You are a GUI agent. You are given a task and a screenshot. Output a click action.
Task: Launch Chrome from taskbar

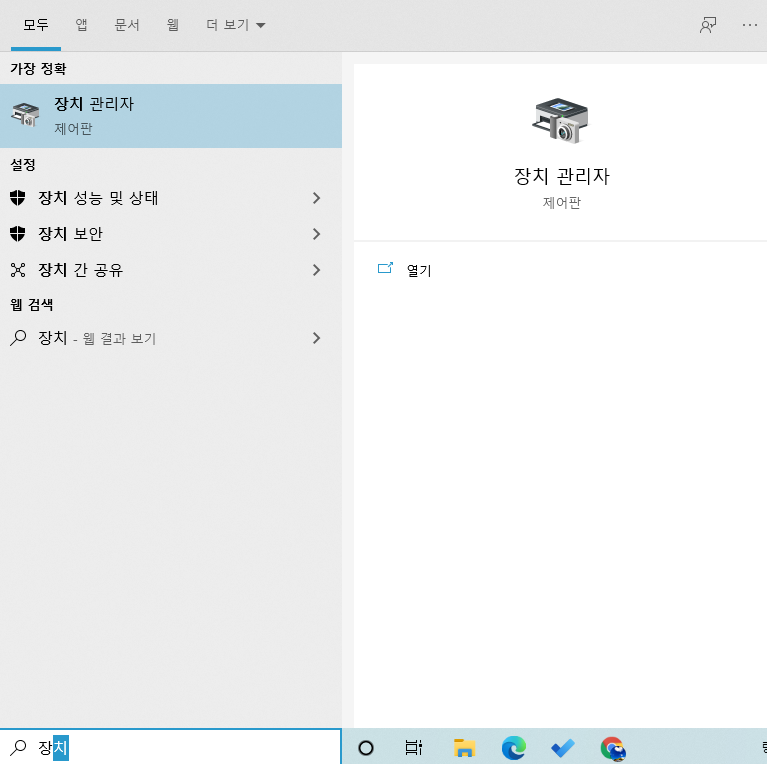point(613,749)
